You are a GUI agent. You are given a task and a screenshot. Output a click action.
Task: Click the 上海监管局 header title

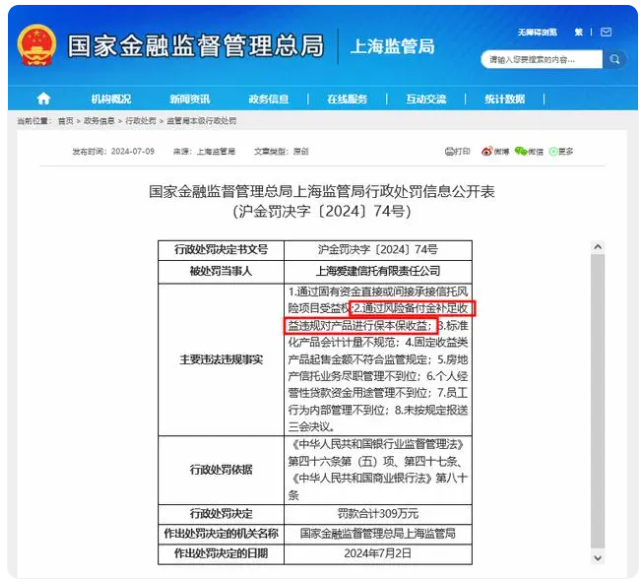coord(392,46)
